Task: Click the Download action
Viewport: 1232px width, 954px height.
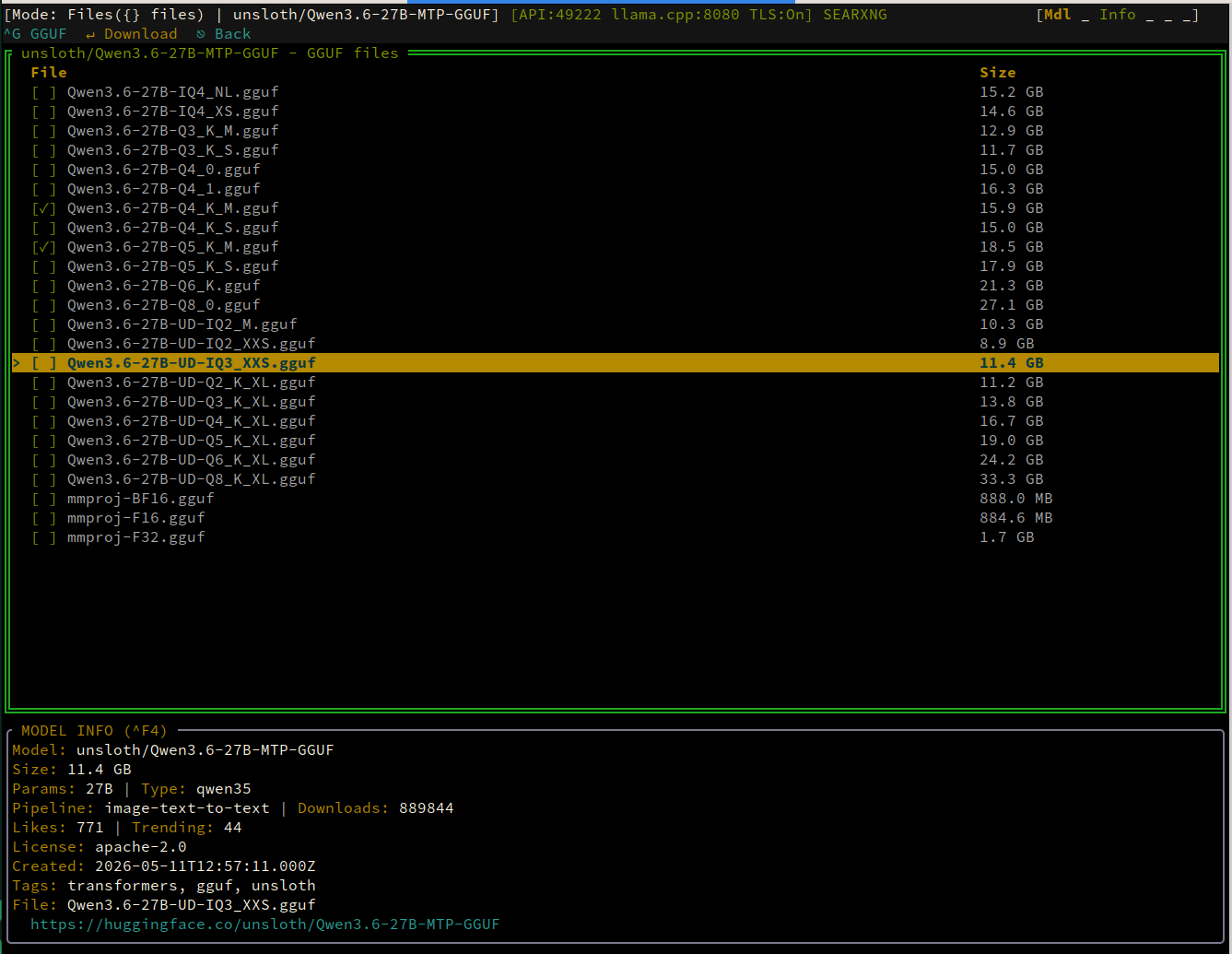Action: [x=132, y=34]
